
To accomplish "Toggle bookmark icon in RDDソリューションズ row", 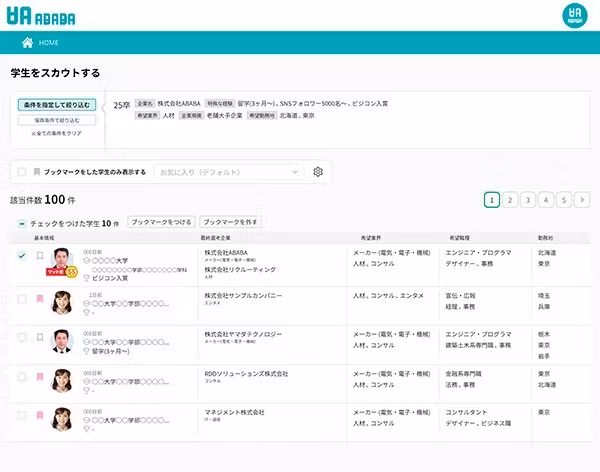I will tap(40, 377).
